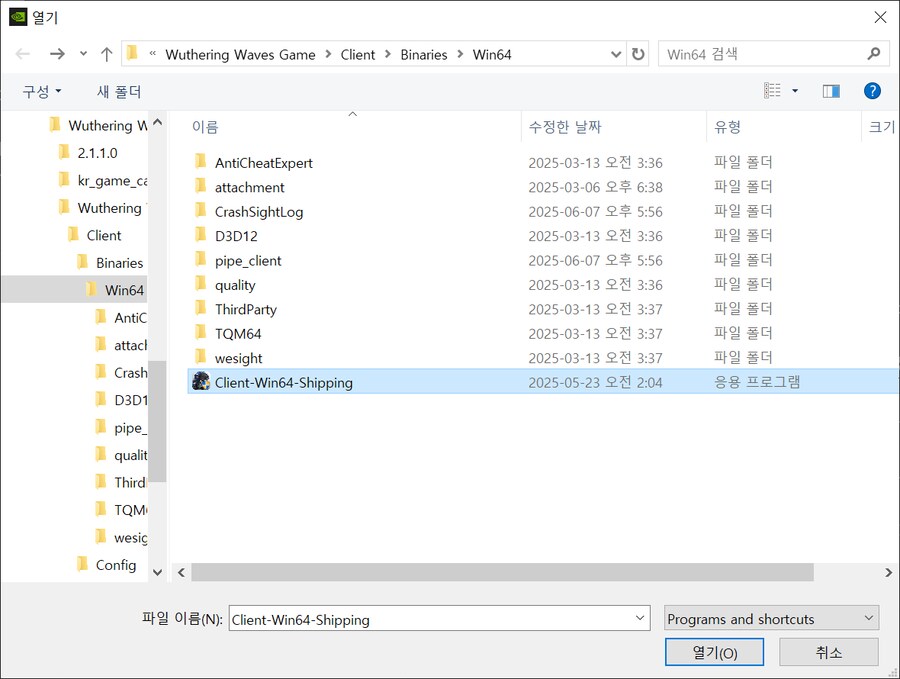Image resolution: width=900 pixels, height=679 pixels.
Task: Go up one folder level
Action: (106, 54)
